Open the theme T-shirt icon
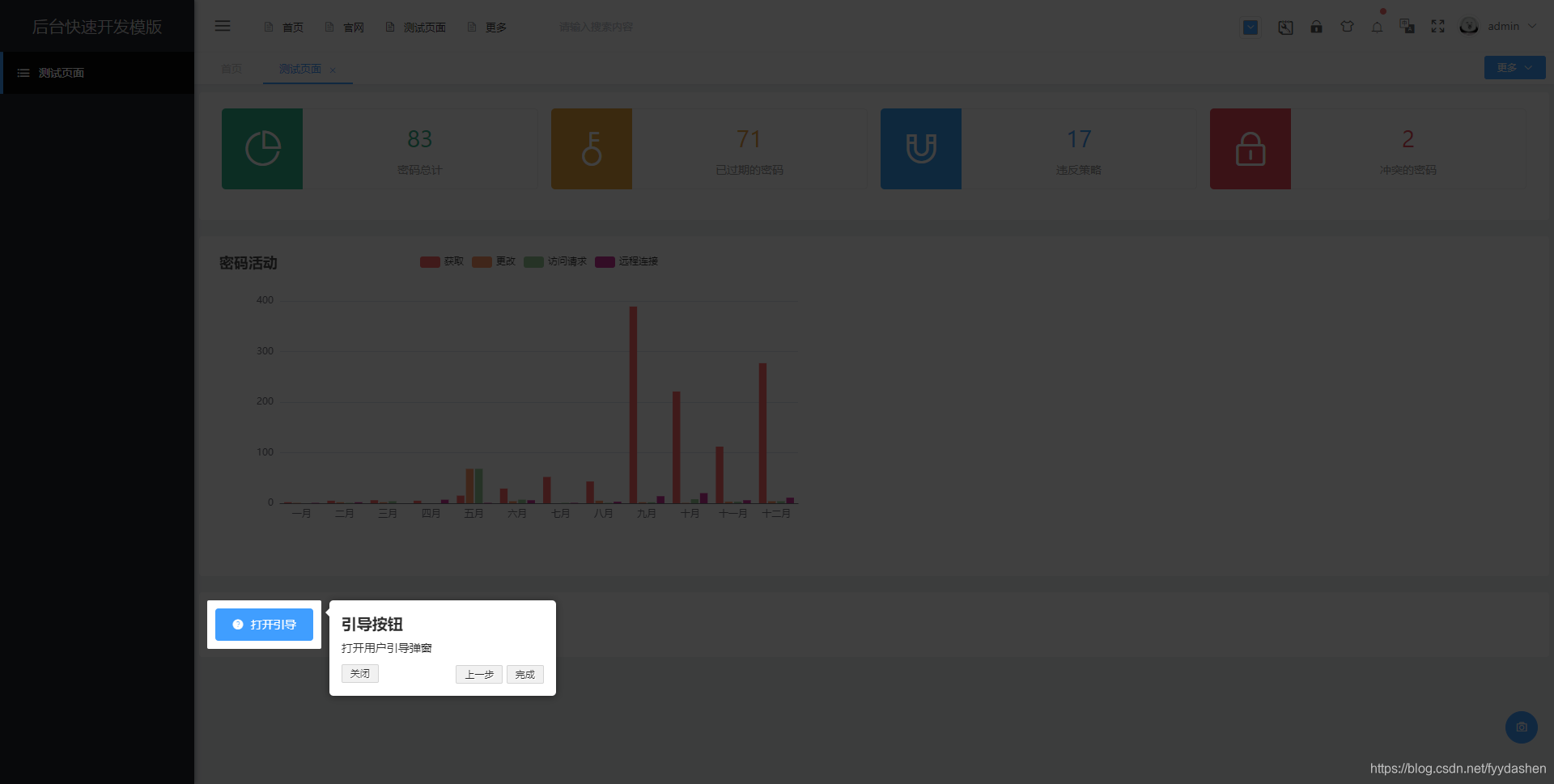 [1347, 27]
